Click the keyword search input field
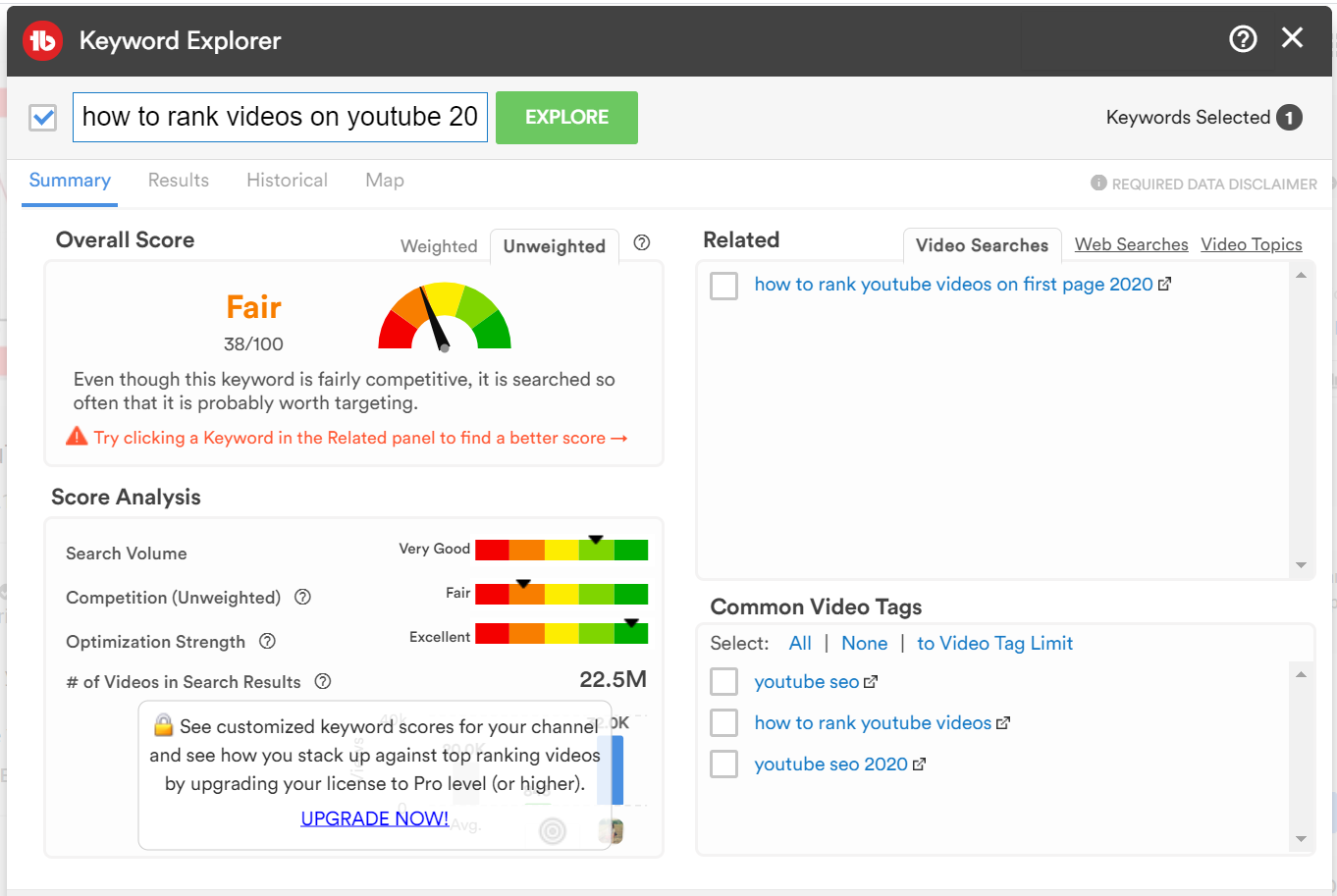 [x=280, y=117]
